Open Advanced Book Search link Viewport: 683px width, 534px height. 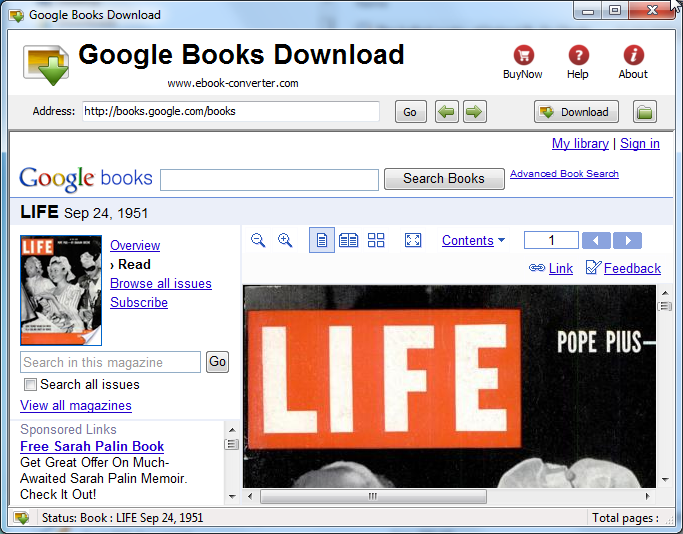tap(564, 174)
